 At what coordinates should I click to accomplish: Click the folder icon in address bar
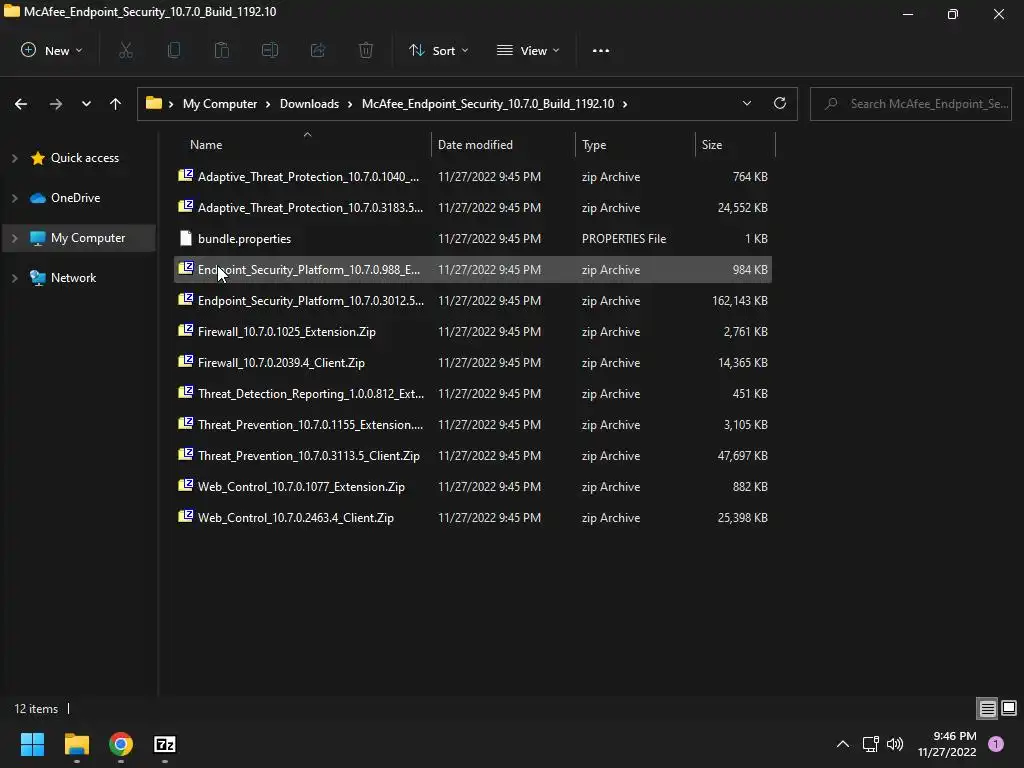153,103
